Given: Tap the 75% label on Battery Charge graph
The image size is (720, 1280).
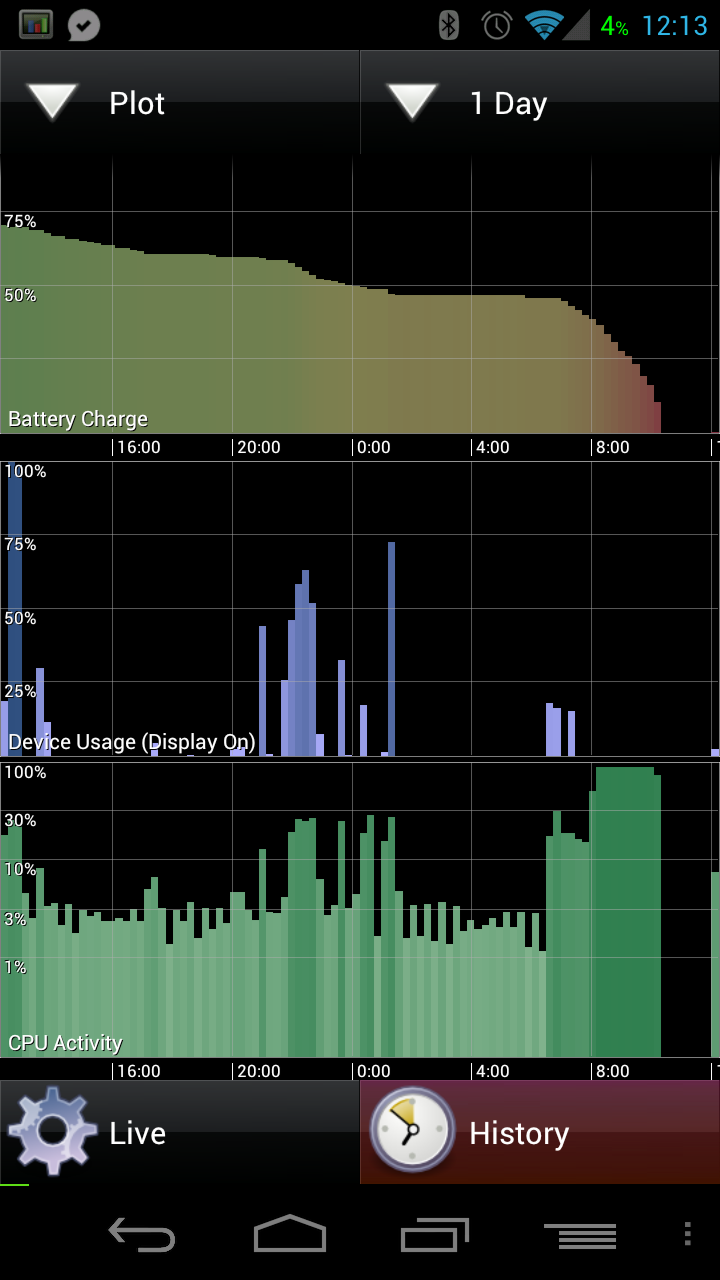Looking at the screenshot, I should click(x=20, y=221).
